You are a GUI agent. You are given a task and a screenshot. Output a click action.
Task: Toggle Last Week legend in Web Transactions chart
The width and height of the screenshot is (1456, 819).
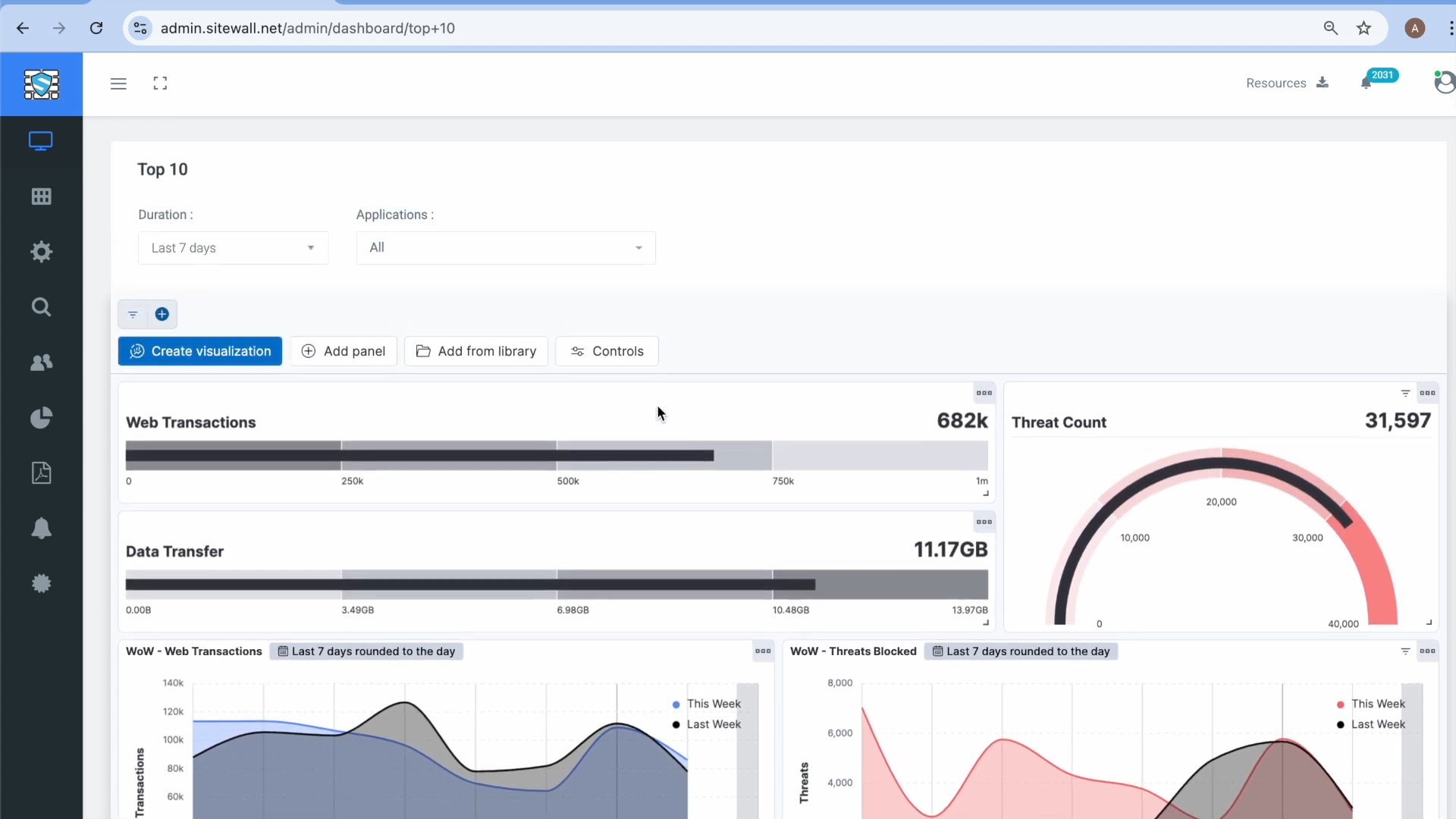coord(706,724)
